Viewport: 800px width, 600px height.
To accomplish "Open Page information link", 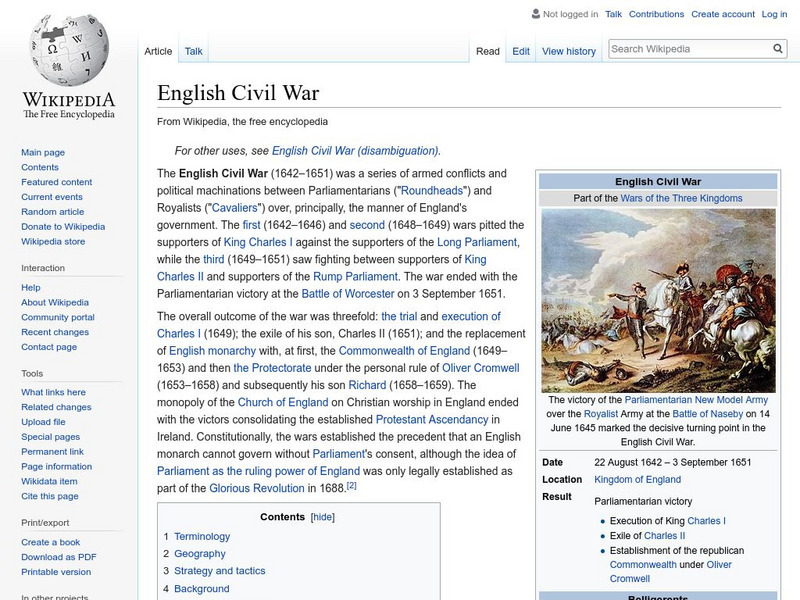I will [57, 466].
